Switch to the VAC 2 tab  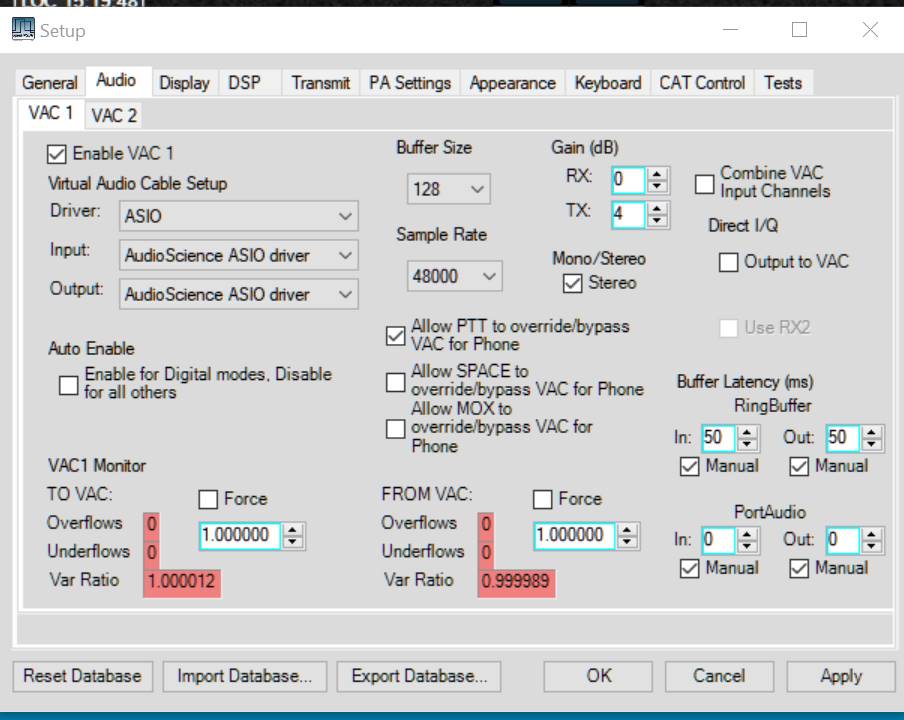tap(113, 114)
